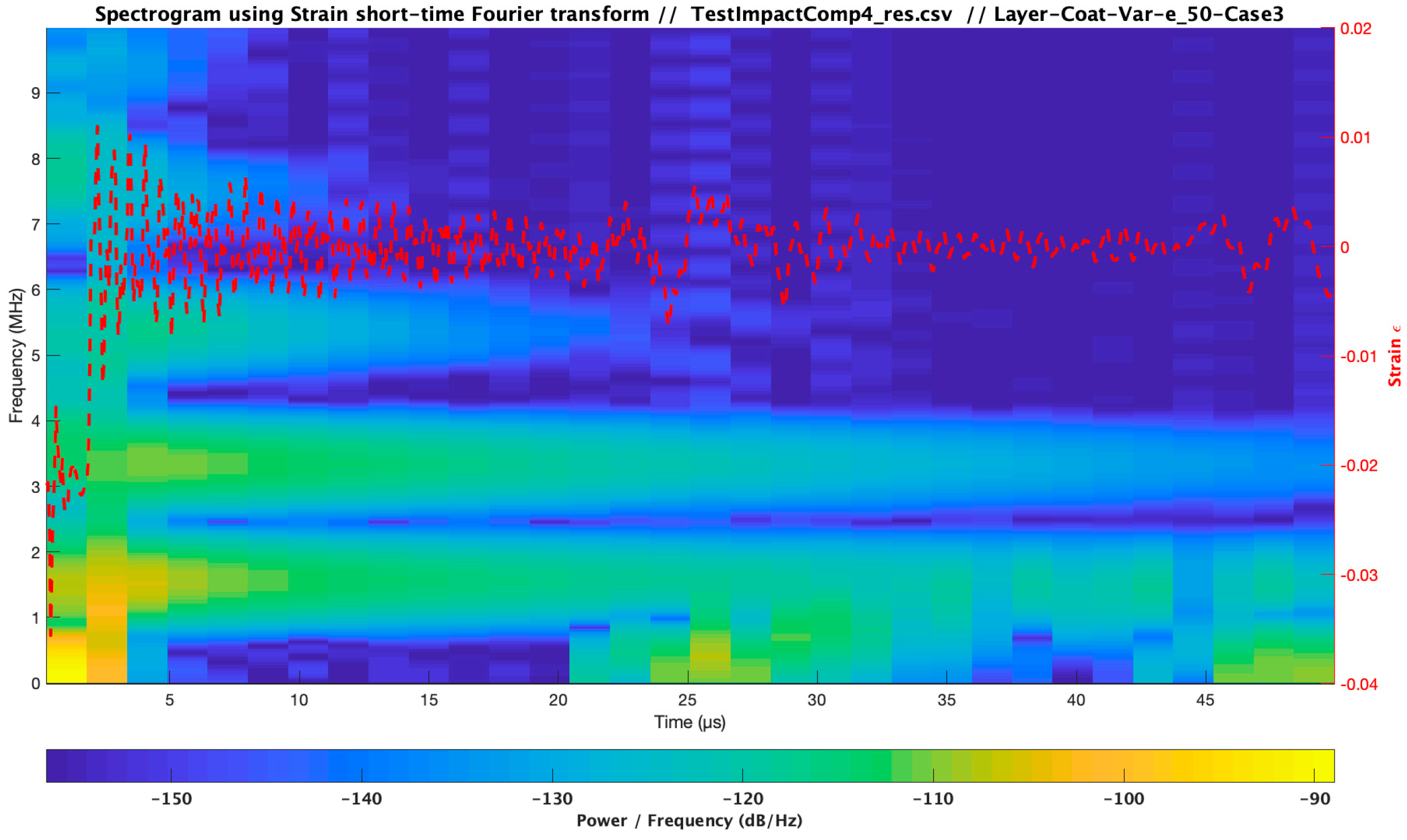The height and width of the screenshot is (840, 1407).
Task: Click the red 0 strain axis label
Action: click(x=1344, y=248)
